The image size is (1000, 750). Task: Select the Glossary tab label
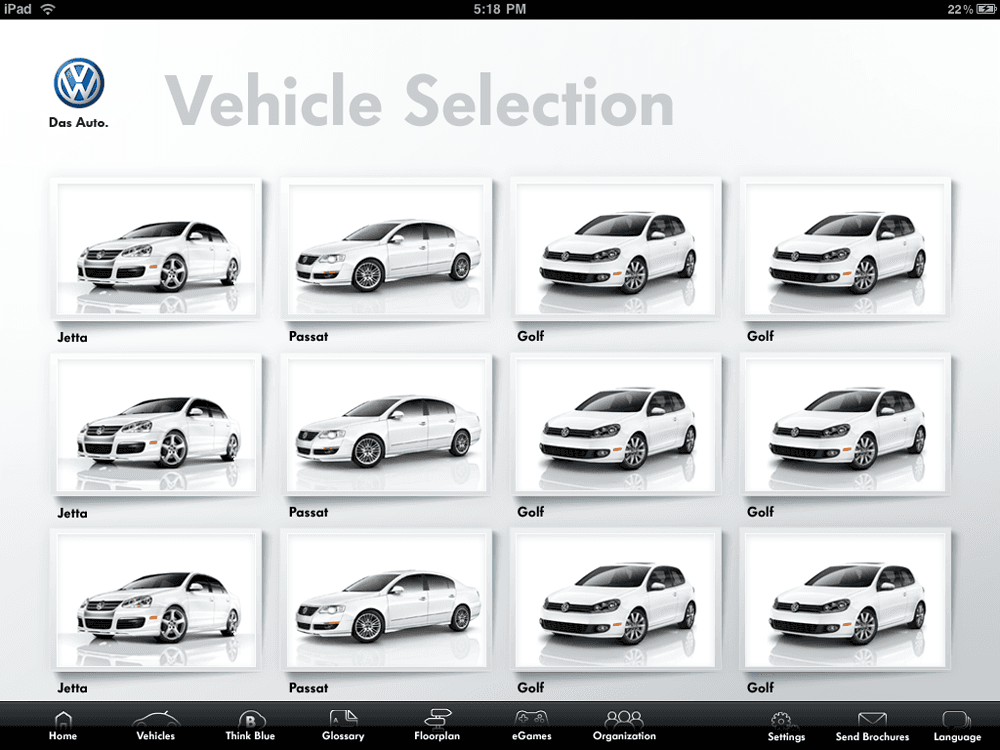pyautogui.click(x=343, y=737)
